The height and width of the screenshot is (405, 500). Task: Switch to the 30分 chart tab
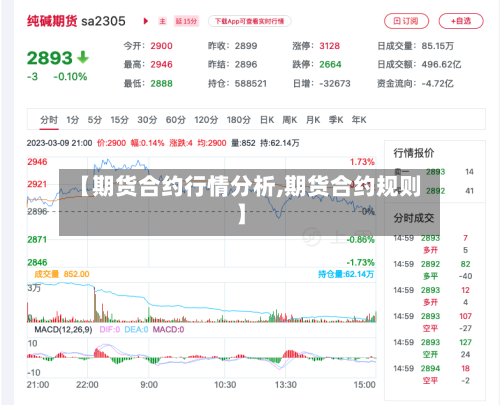coord(147,120)
